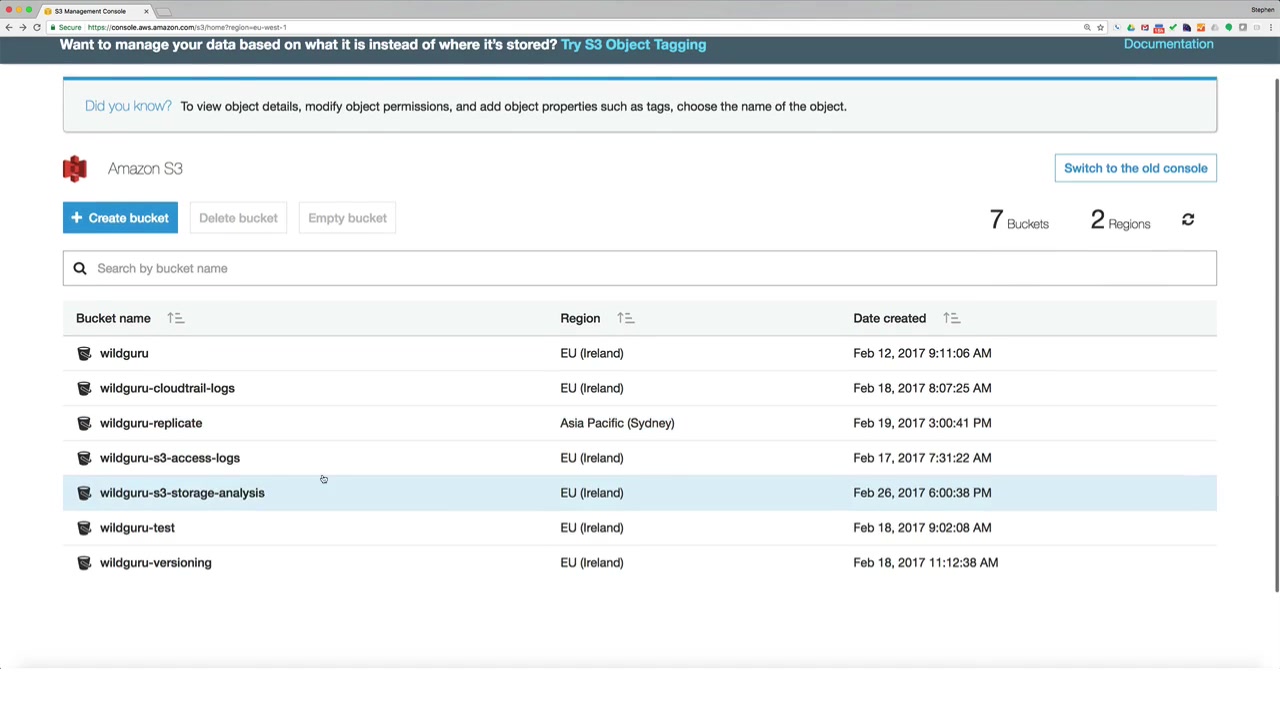The width and height of the screenshot is (1280, 720).
Task: Click the Date created column header
Action: coord(889,318)
